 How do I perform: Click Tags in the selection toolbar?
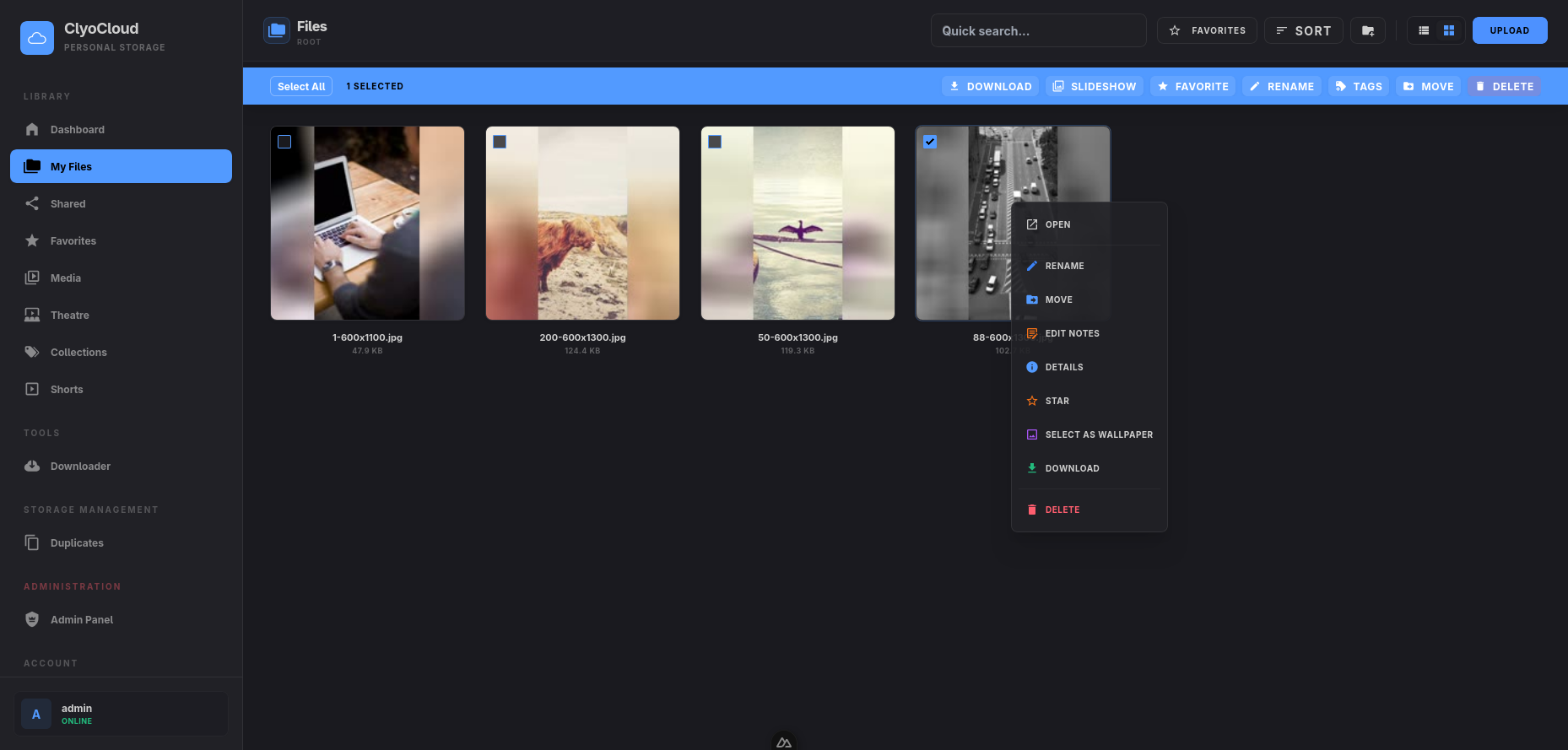pos(1359,86)
